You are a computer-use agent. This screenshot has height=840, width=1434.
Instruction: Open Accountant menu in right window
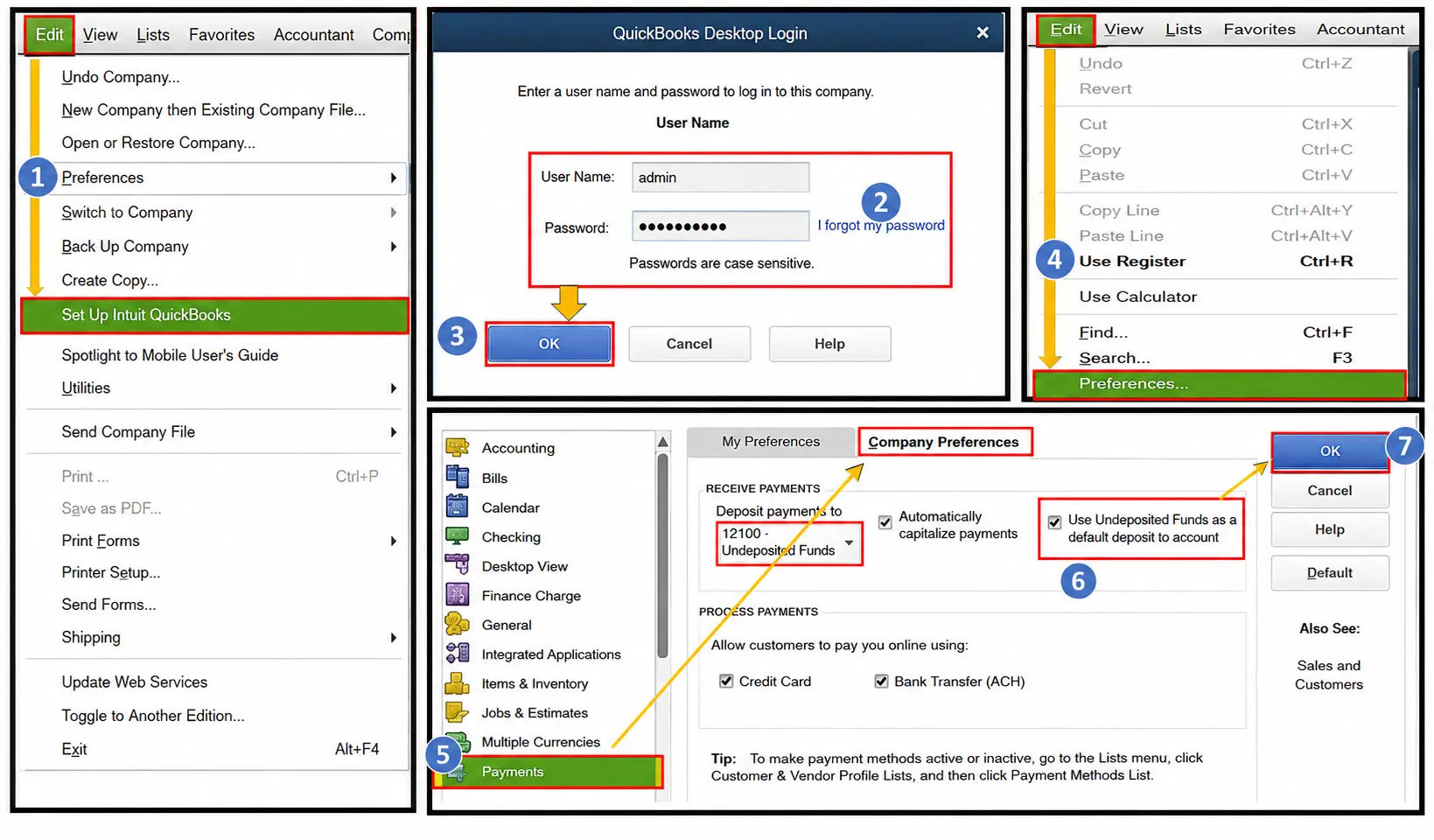point(1361,30)
